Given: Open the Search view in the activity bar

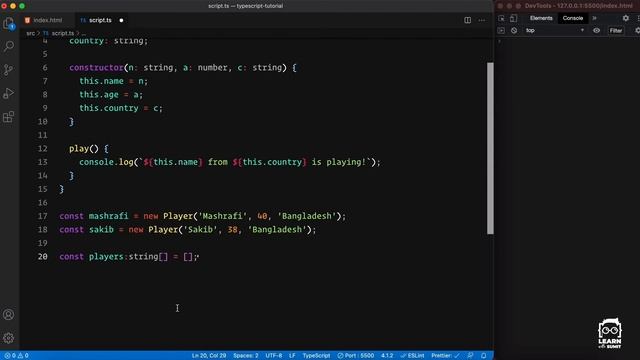Looking at the screenshot, I should [9, 46].
